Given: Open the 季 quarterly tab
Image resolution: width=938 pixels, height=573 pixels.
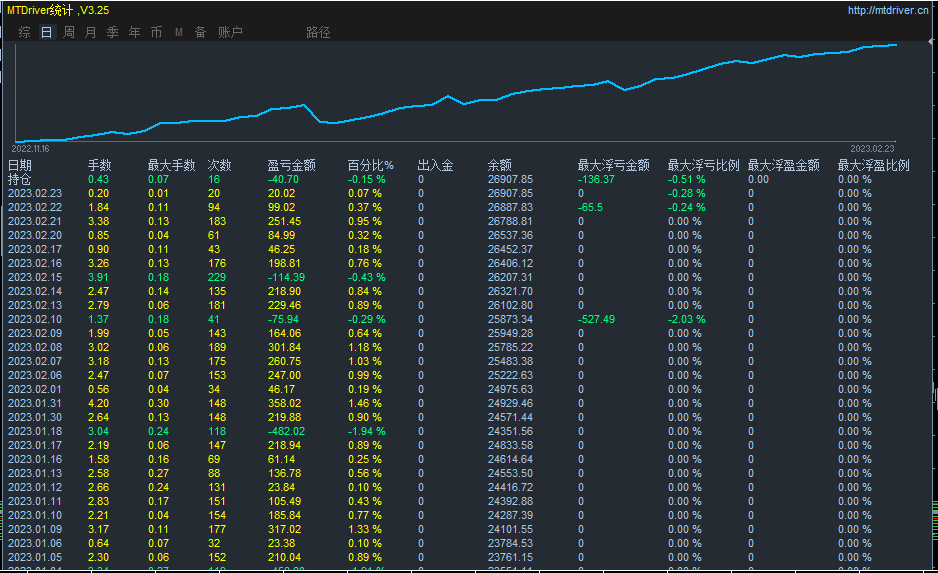Looking at the screenshot, I should pyautogui.click(x=112, y=32).
